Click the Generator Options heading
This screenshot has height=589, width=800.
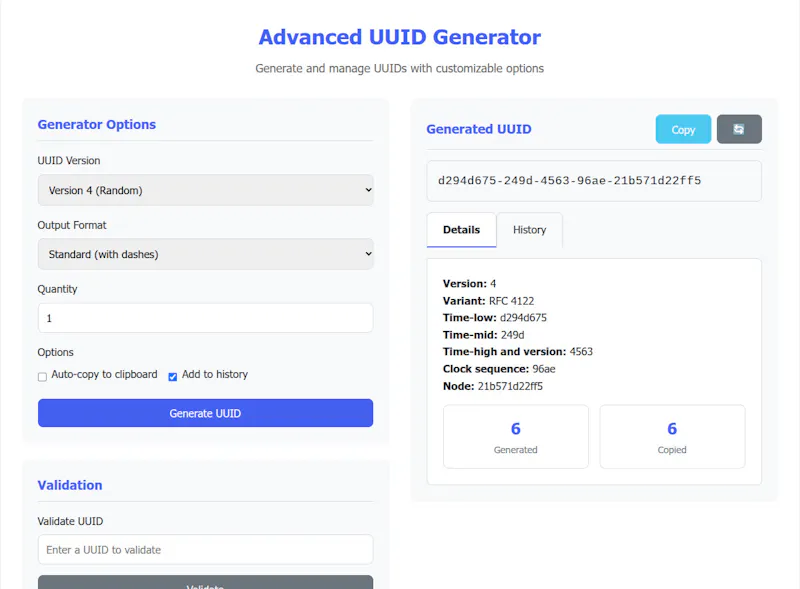tap(96, 125)
